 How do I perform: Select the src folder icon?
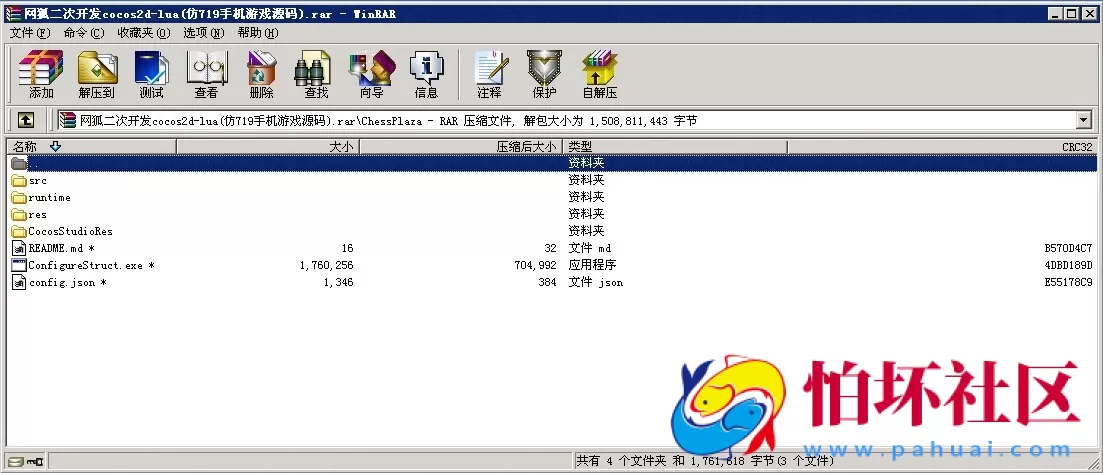tap(19, 180)
